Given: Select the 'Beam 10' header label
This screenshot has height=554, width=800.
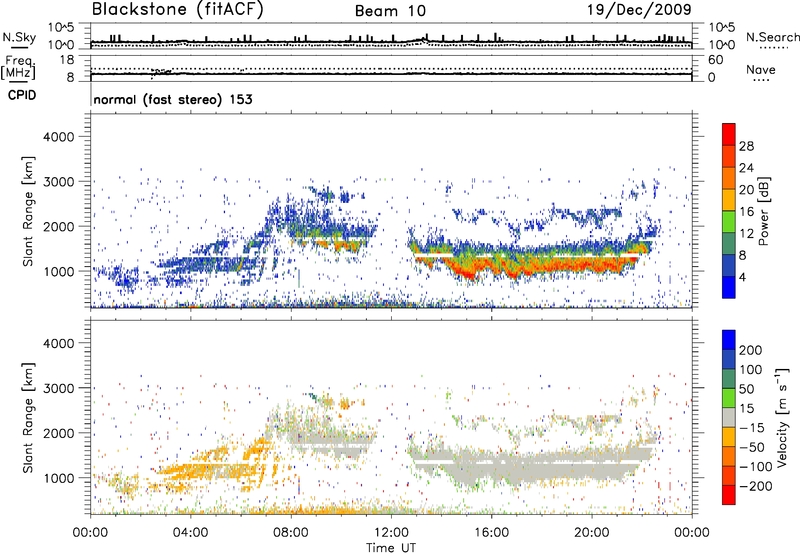Looking at the screenshot, I should [390, 11].
